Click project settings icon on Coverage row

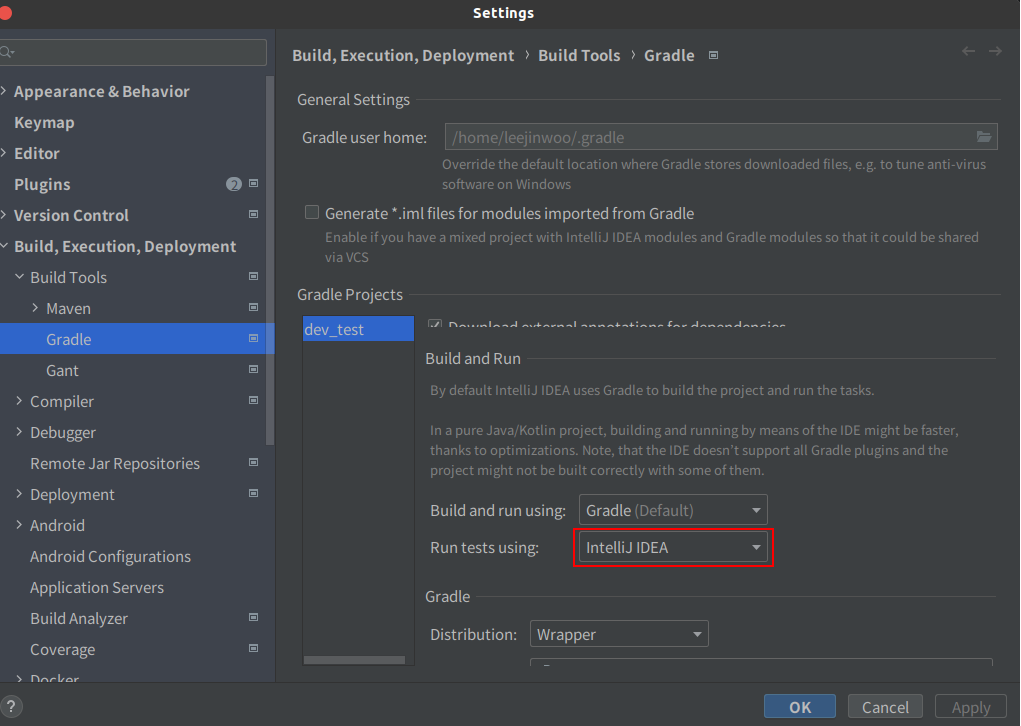[253, 649]
